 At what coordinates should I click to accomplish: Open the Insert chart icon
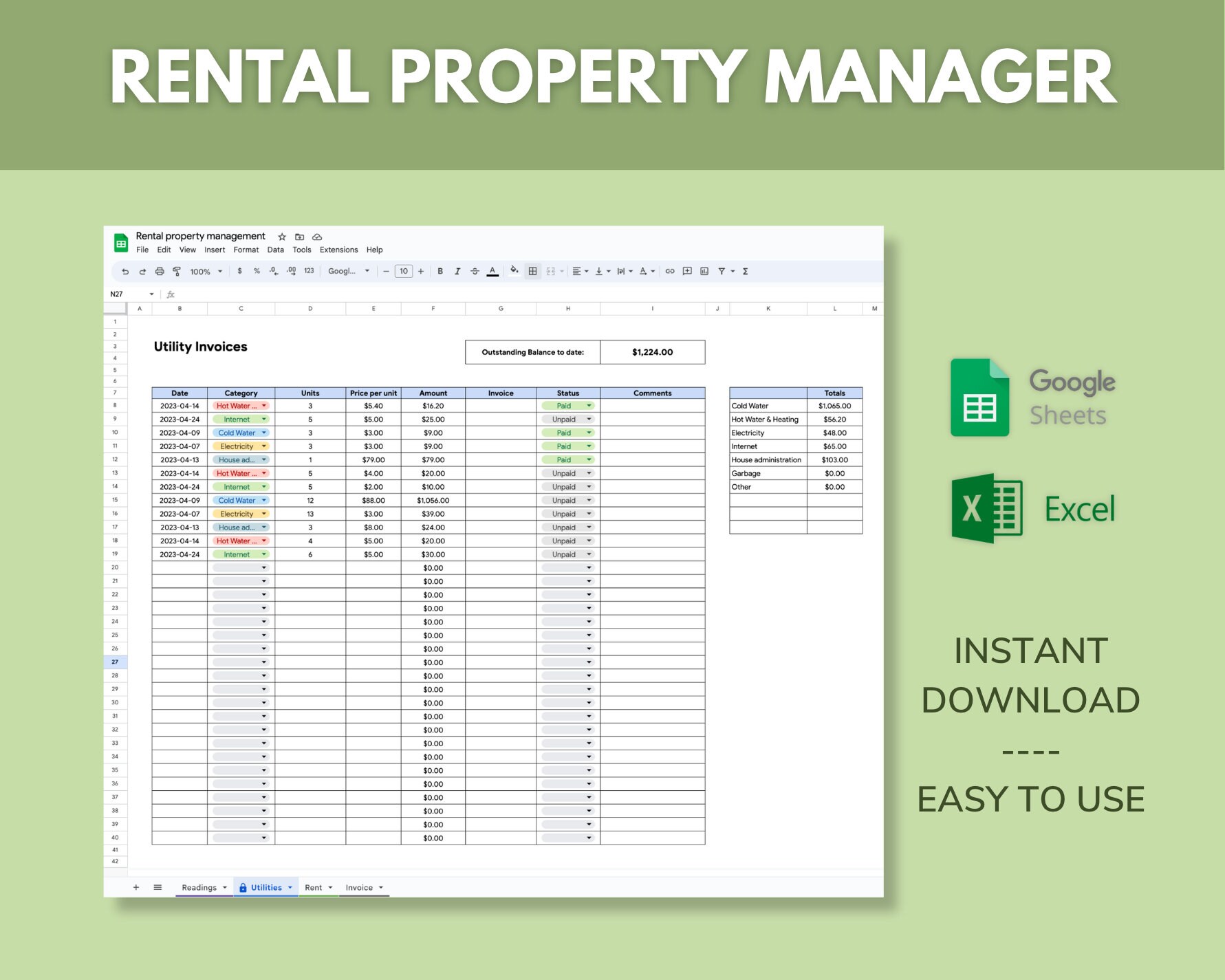pos(704,272)
